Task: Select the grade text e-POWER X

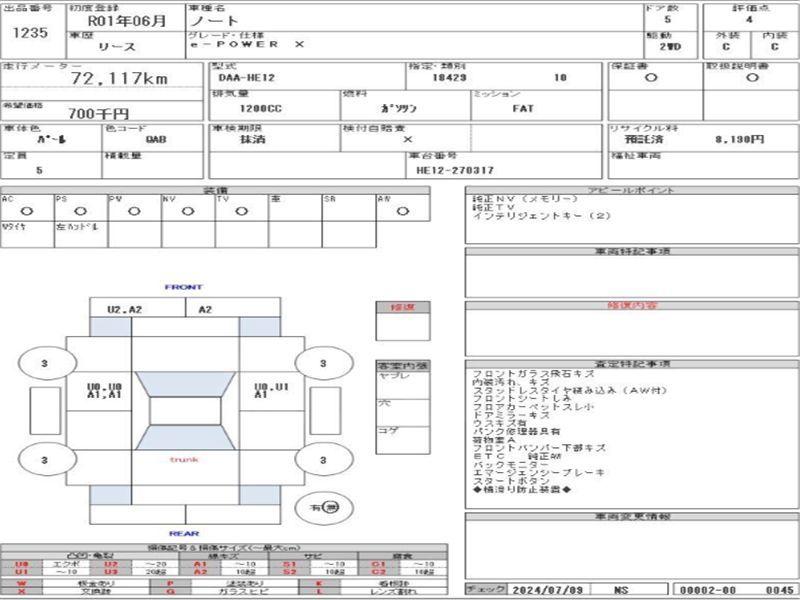Action: (247, 44)
